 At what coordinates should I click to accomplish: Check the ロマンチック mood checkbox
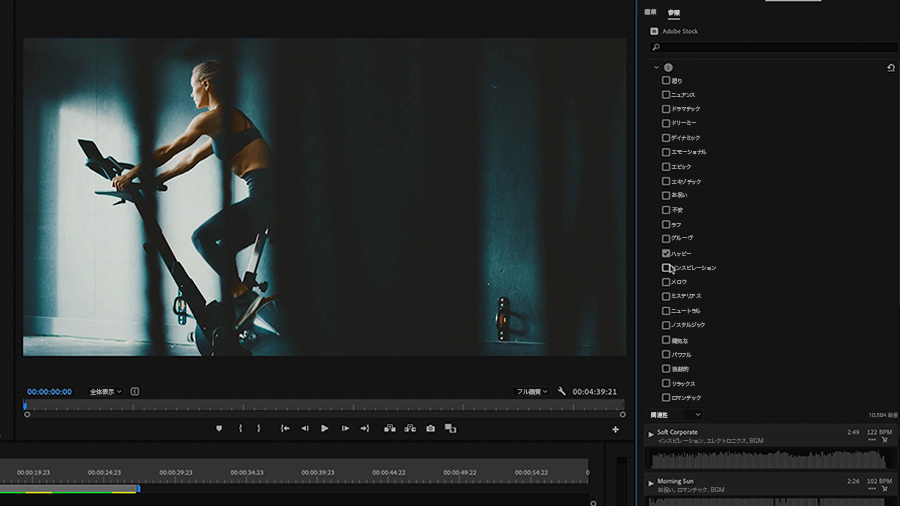[666, 397]
